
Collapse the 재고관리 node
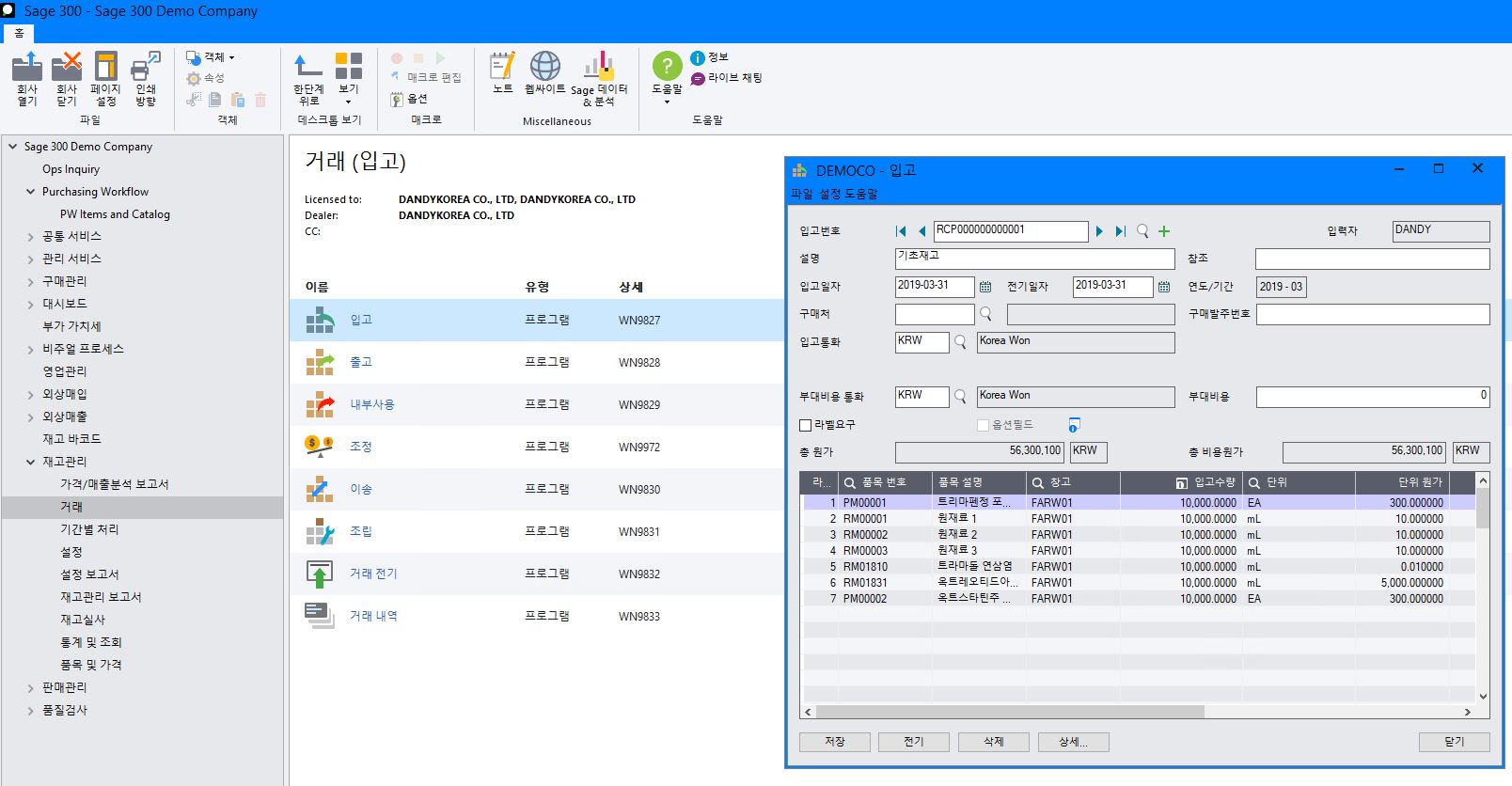pos(30,462)
